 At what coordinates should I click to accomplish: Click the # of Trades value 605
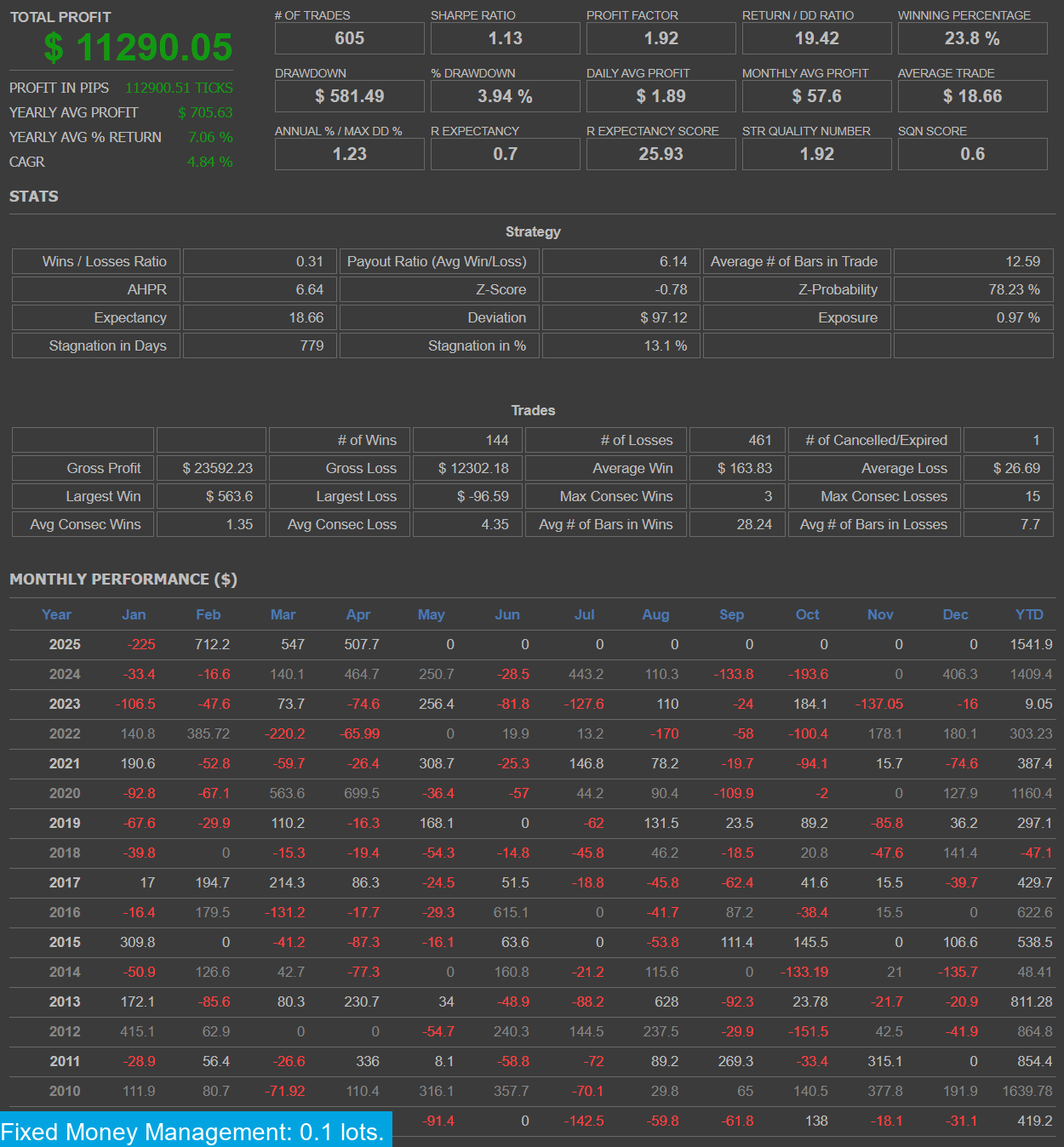(x=350, y=38)
